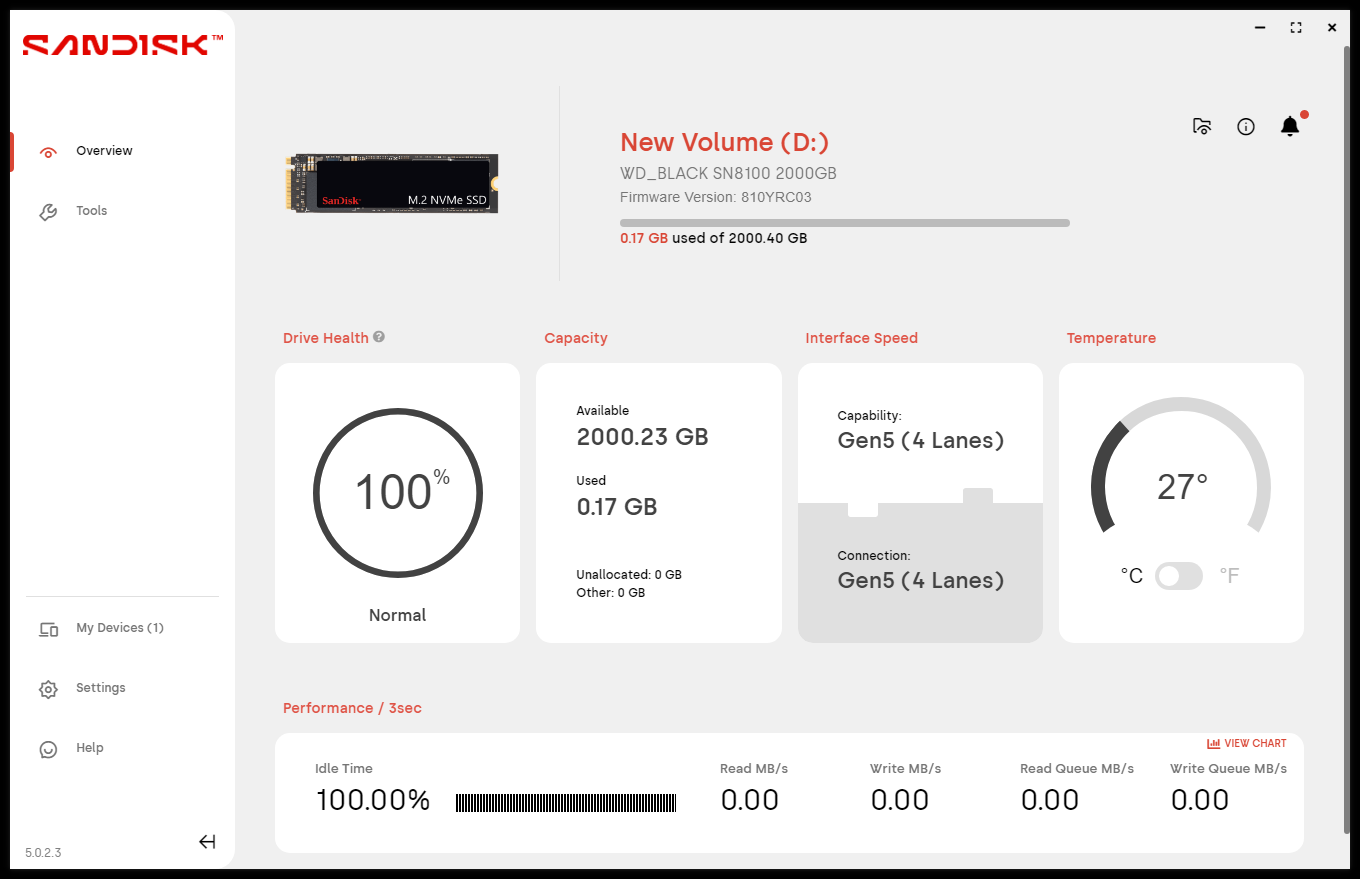
Task: Click the WD_BLACK SN8100 2000GB model text
Action: point(728,174)
